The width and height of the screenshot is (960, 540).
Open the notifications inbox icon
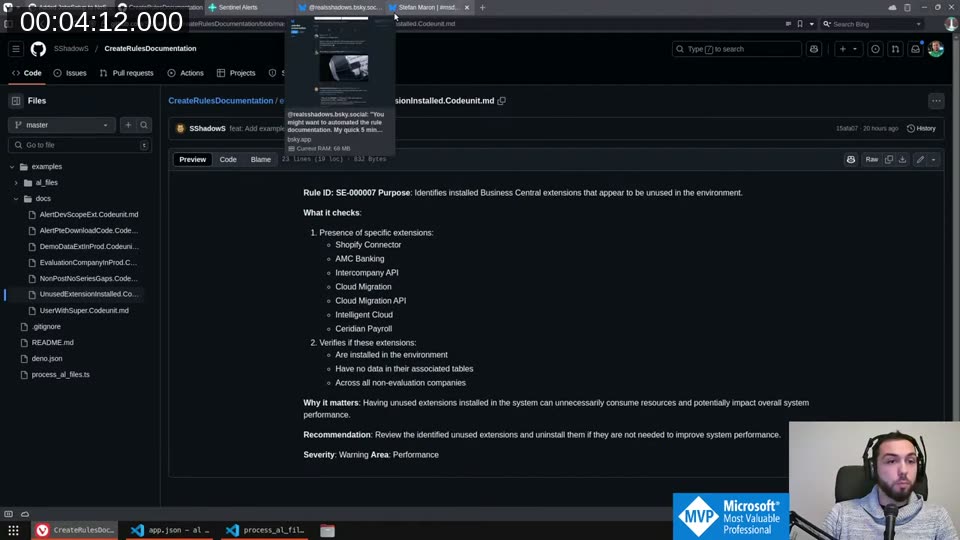tap(911, 49)
